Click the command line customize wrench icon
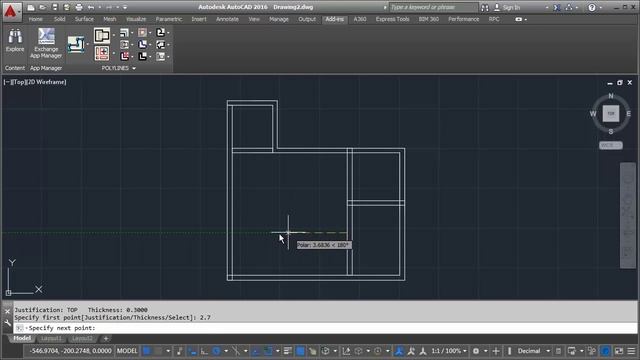 [7, 323]
